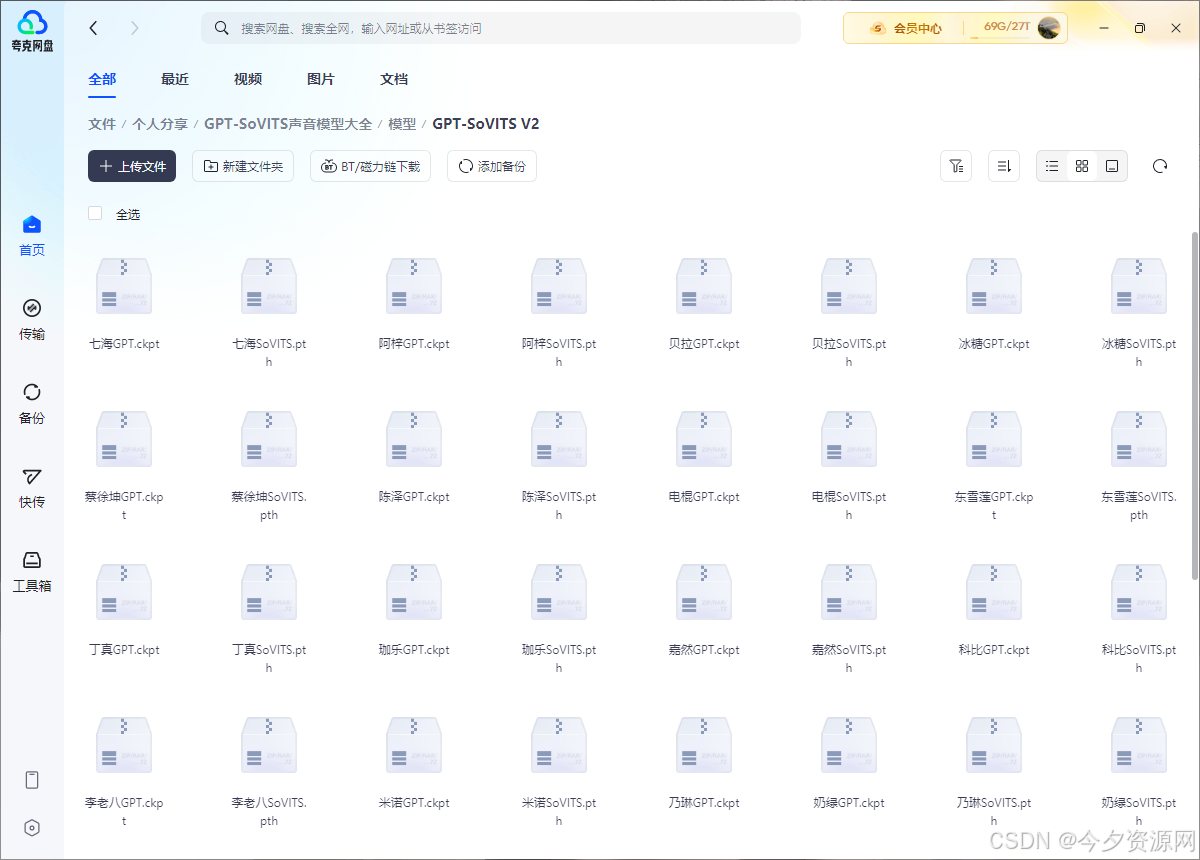Select the 李老八GPT.ckpt file icon
The height and width of the screenshot is (860, 1200).
tap(124, 745)
